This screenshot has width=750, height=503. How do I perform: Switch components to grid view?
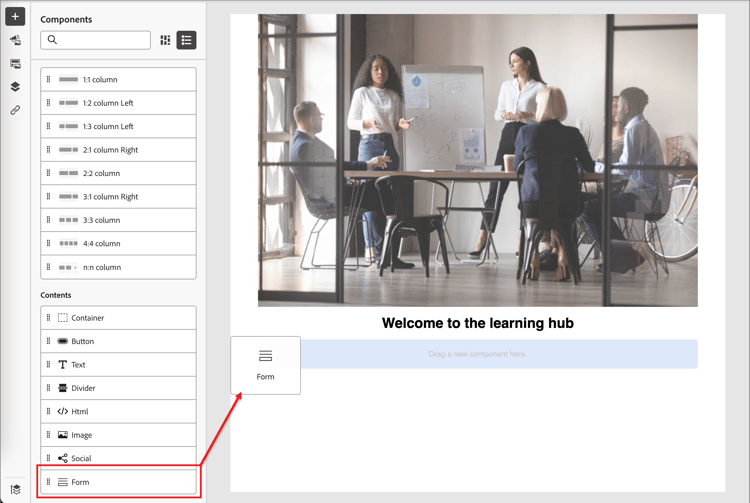[165, 40]
